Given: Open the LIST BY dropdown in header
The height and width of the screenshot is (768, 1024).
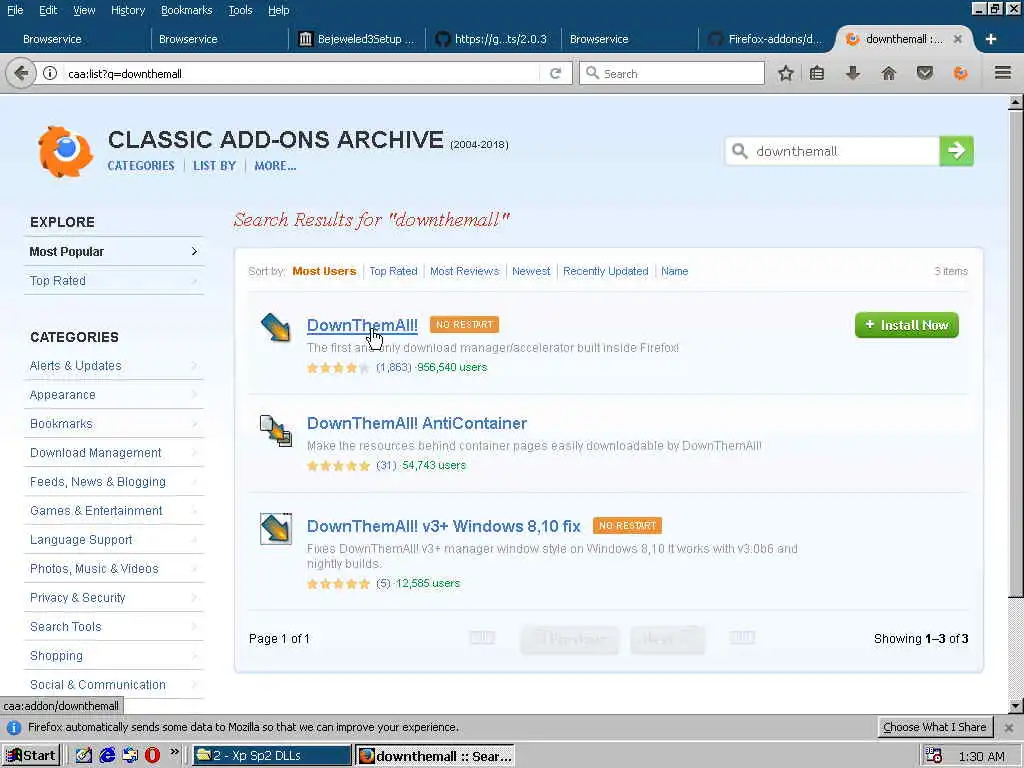Looking at the screenshot, I should pyautogui.click(x=214, y=166).
